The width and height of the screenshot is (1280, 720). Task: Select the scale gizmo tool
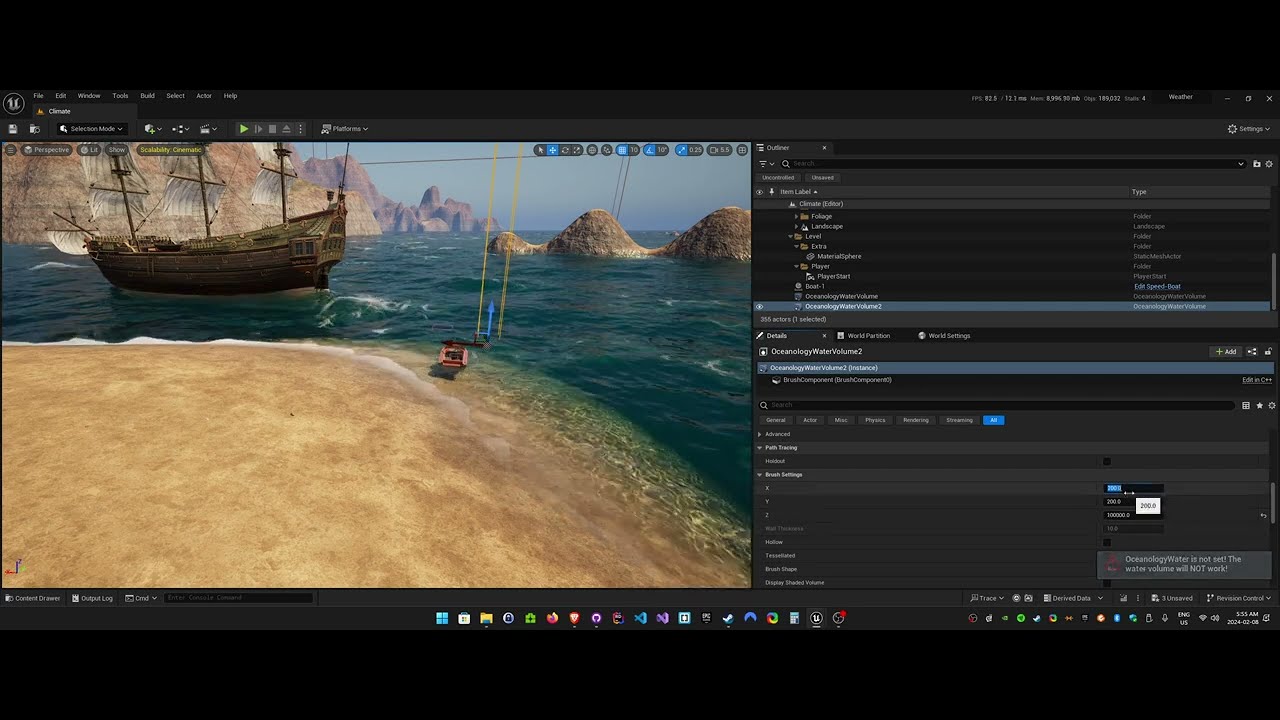(576, 150)
